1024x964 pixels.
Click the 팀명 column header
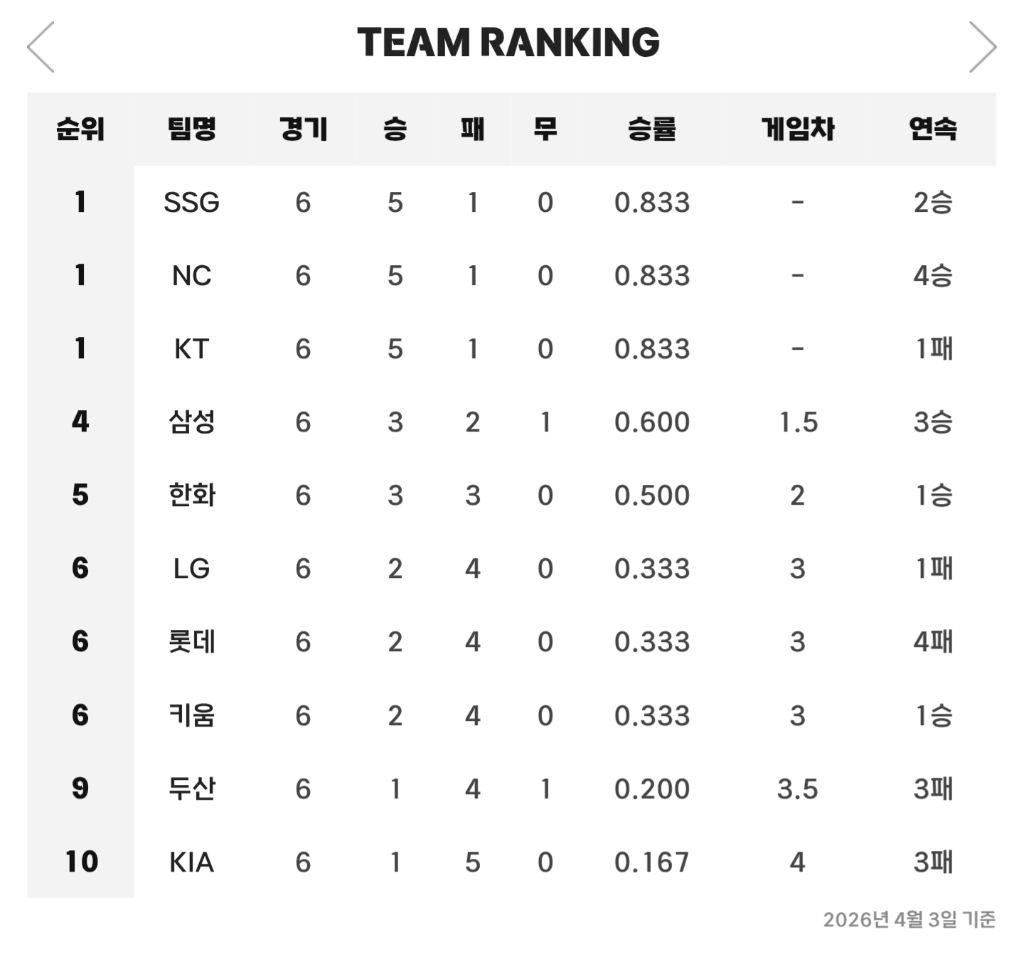pos(191,129)
